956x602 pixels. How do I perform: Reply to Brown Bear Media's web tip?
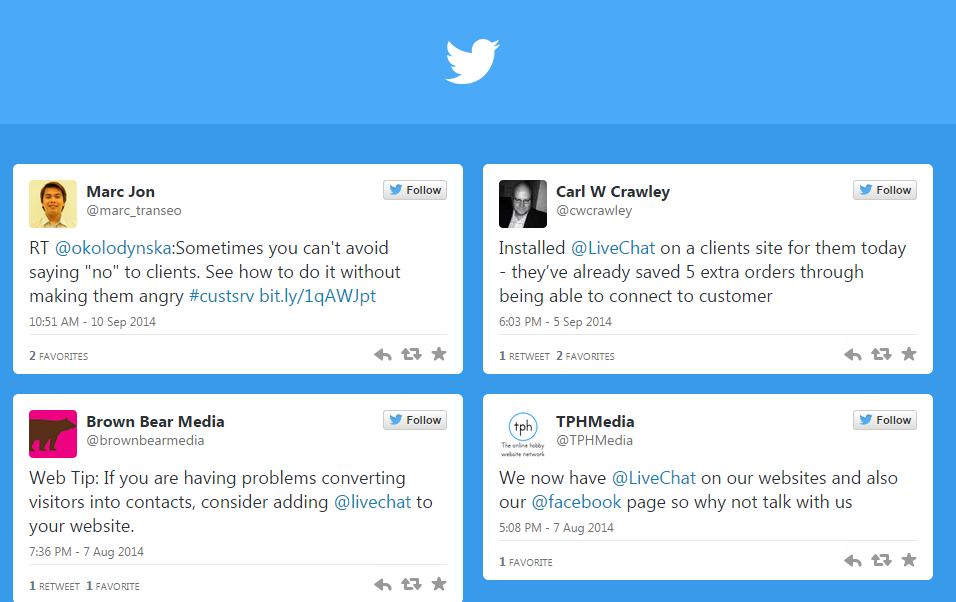tap(382, 584)
